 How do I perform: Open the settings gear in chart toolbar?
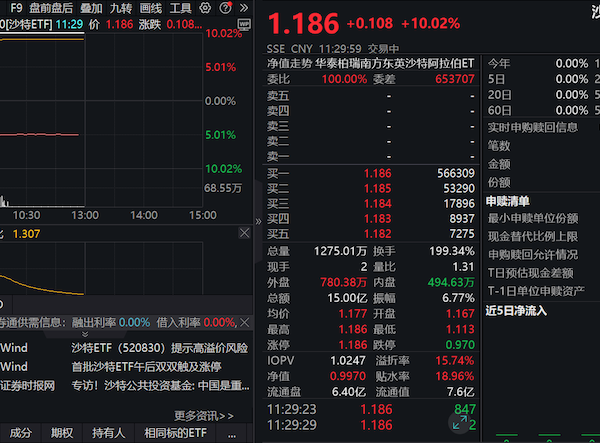[x=205, y=8]
